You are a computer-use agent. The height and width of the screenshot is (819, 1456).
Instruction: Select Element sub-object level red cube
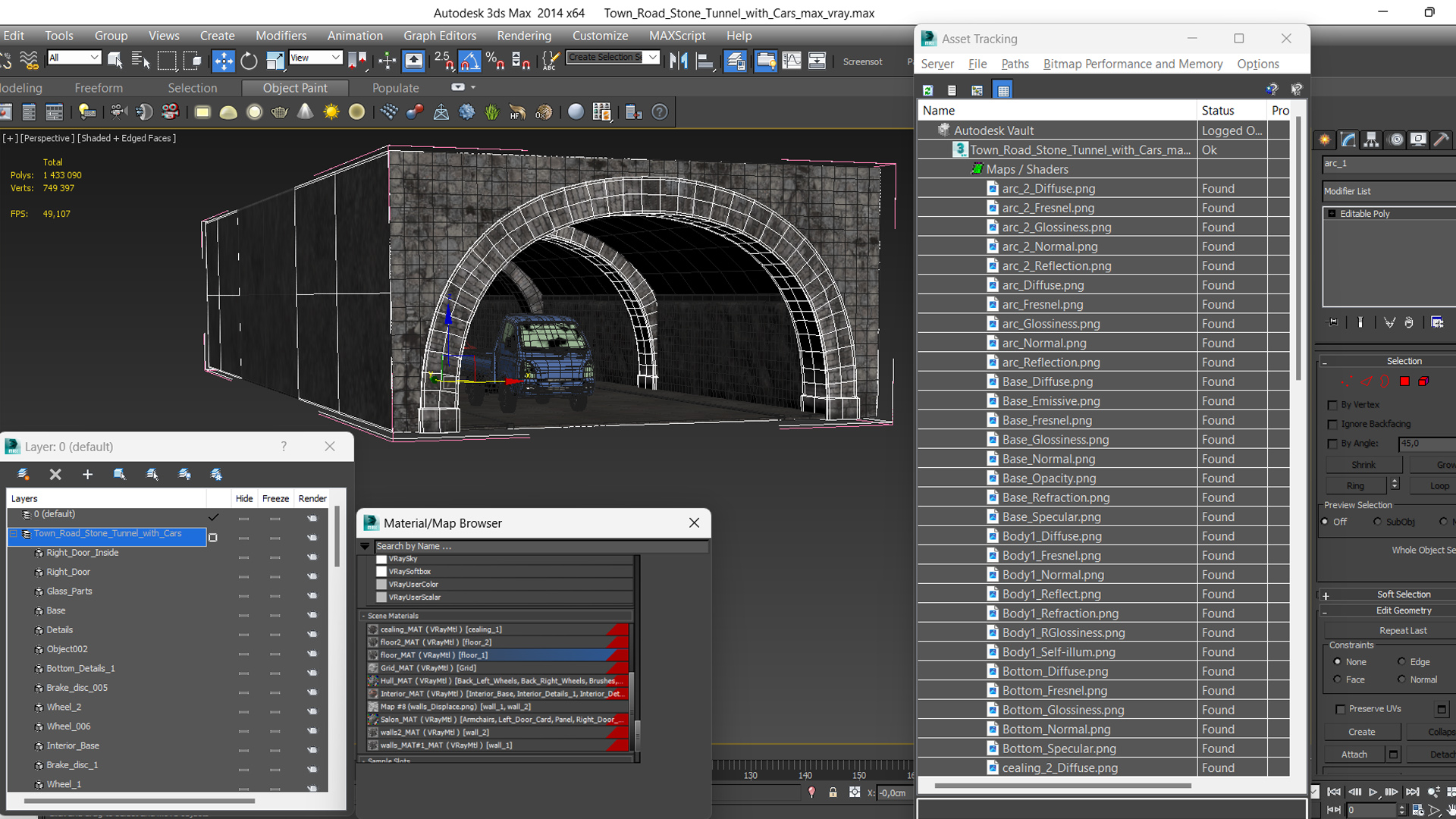pos(1423,381)
